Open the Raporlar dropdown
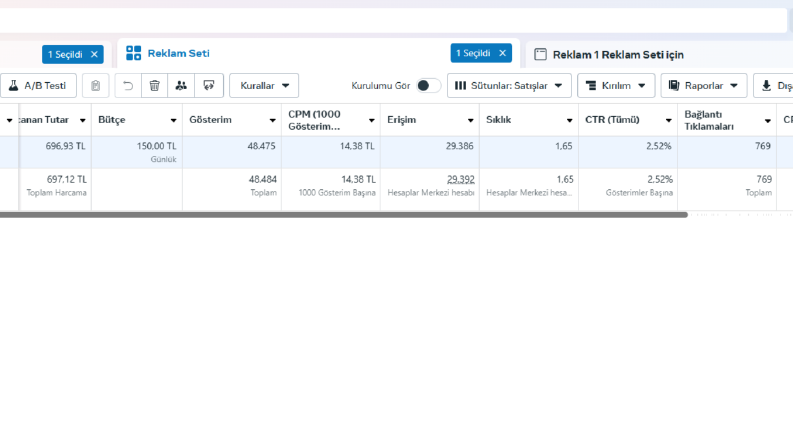793x446 pixels. click(x=703, y=85)
